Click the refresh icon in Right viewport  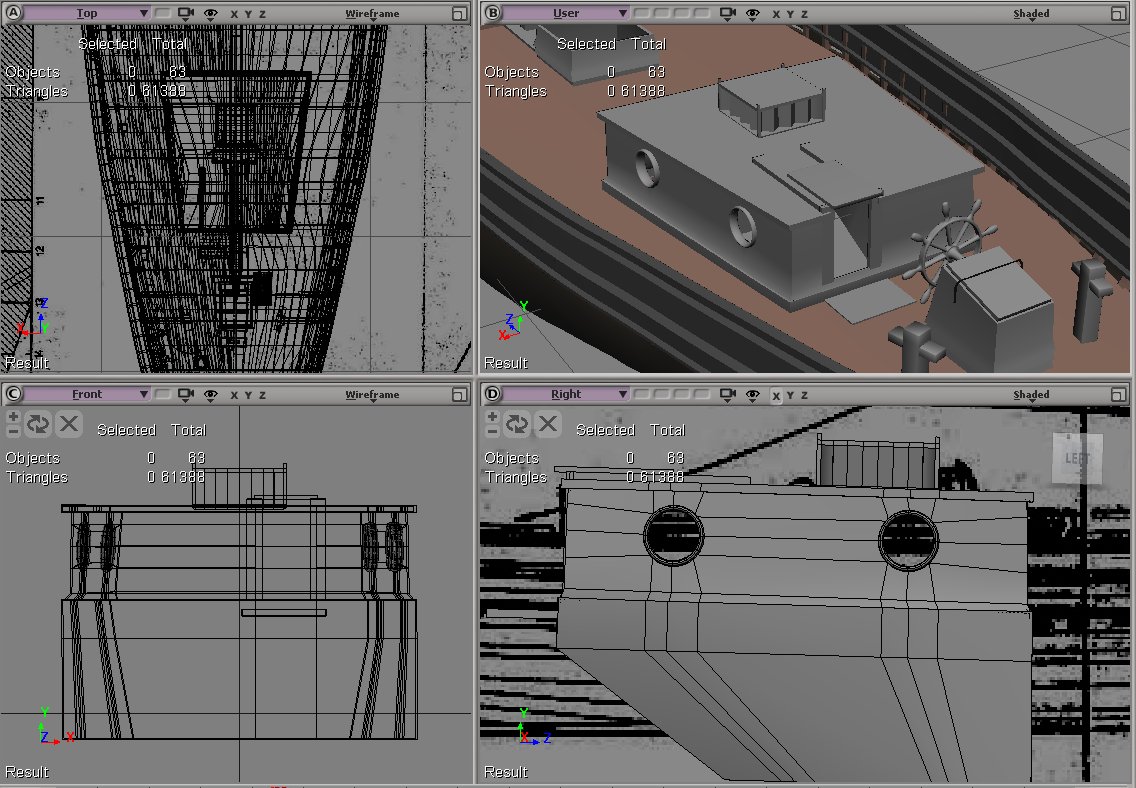[x=517, y=424]
